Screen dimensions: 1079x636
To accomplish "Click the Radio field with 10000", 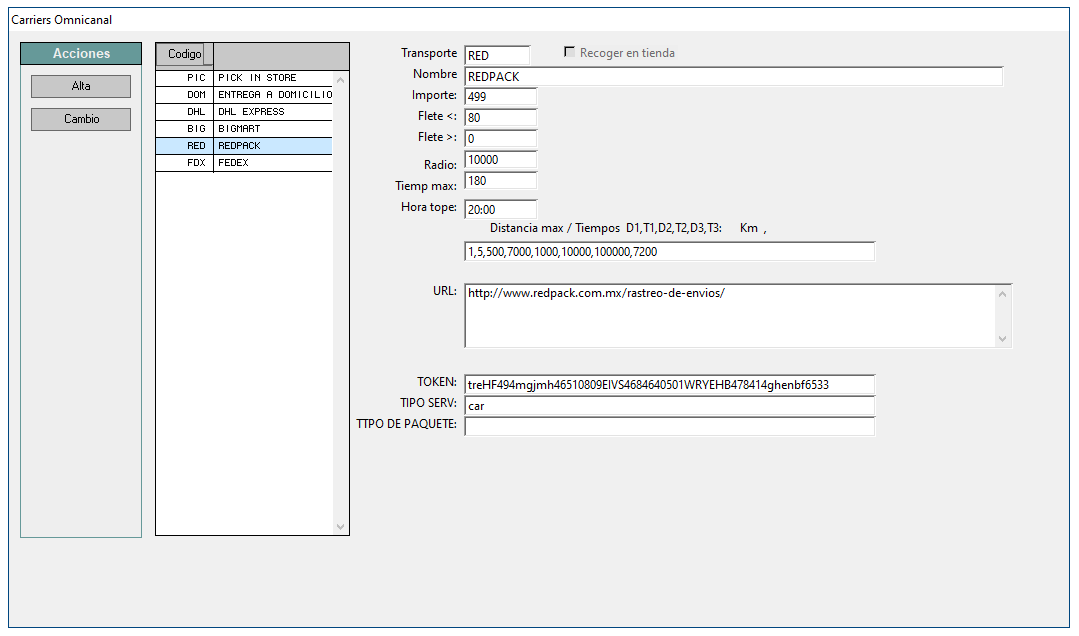I will coord(500,160).
